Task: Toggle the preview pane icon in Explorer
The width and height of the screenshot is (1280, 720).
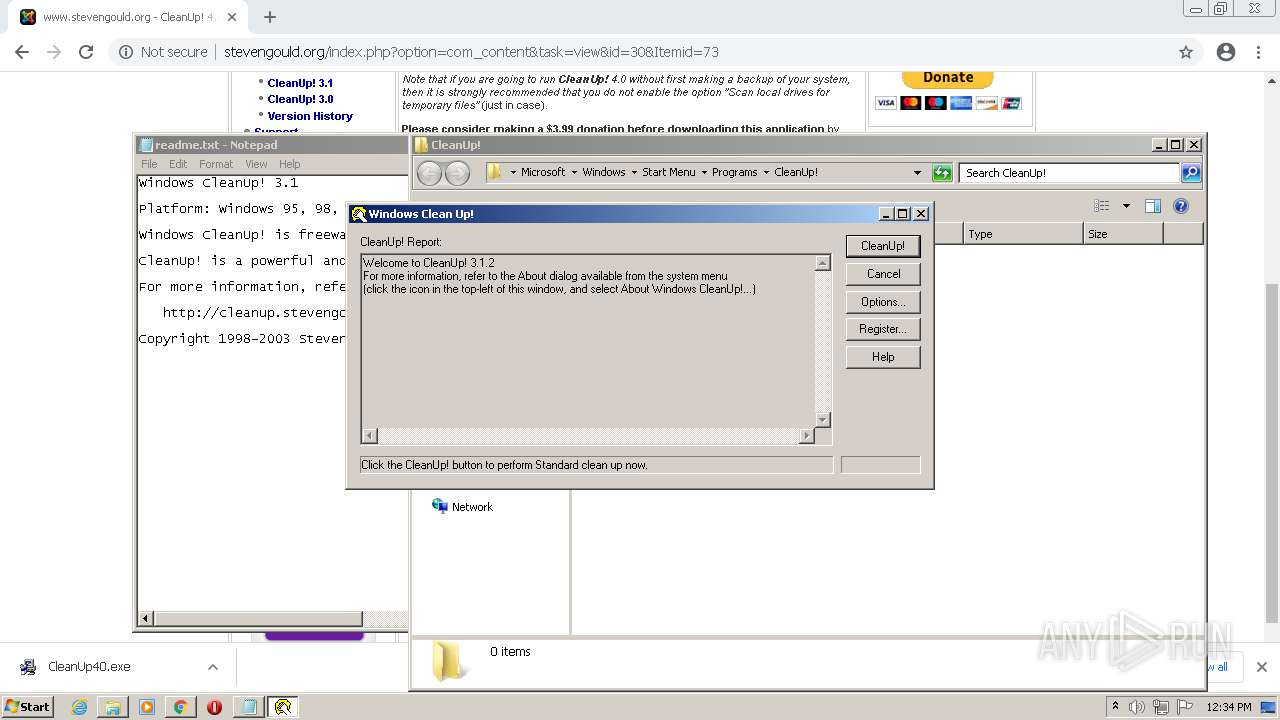Action: (x=1153, y=206)
